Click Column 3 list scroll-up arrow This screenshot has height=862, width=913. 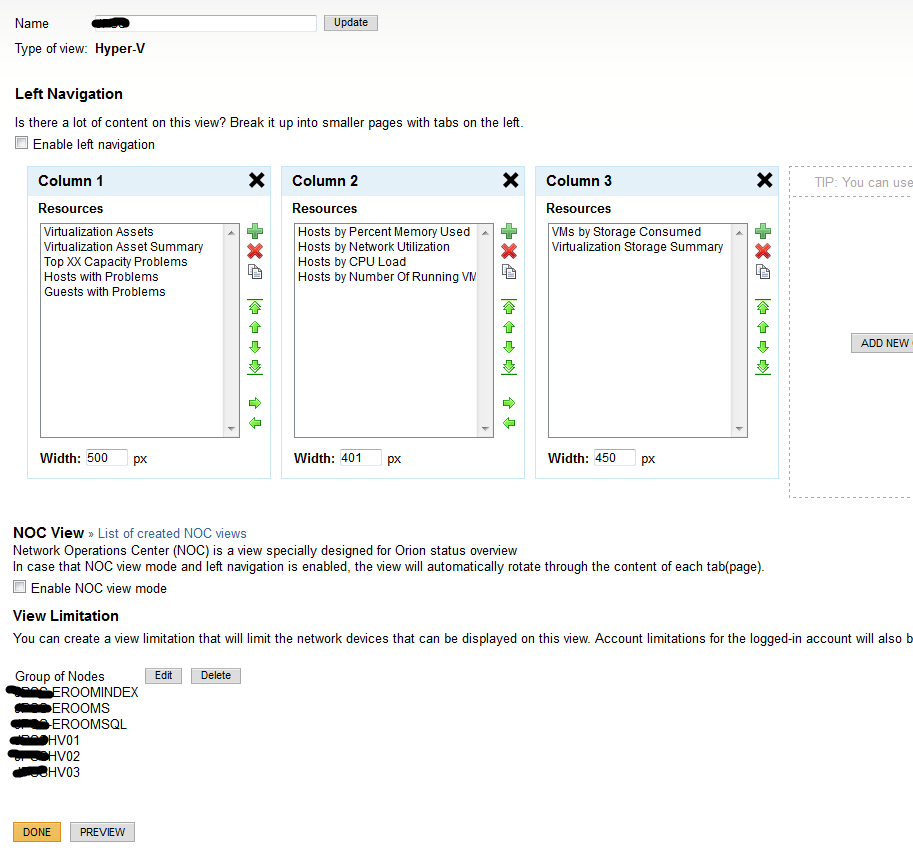[x=739, y=232]
